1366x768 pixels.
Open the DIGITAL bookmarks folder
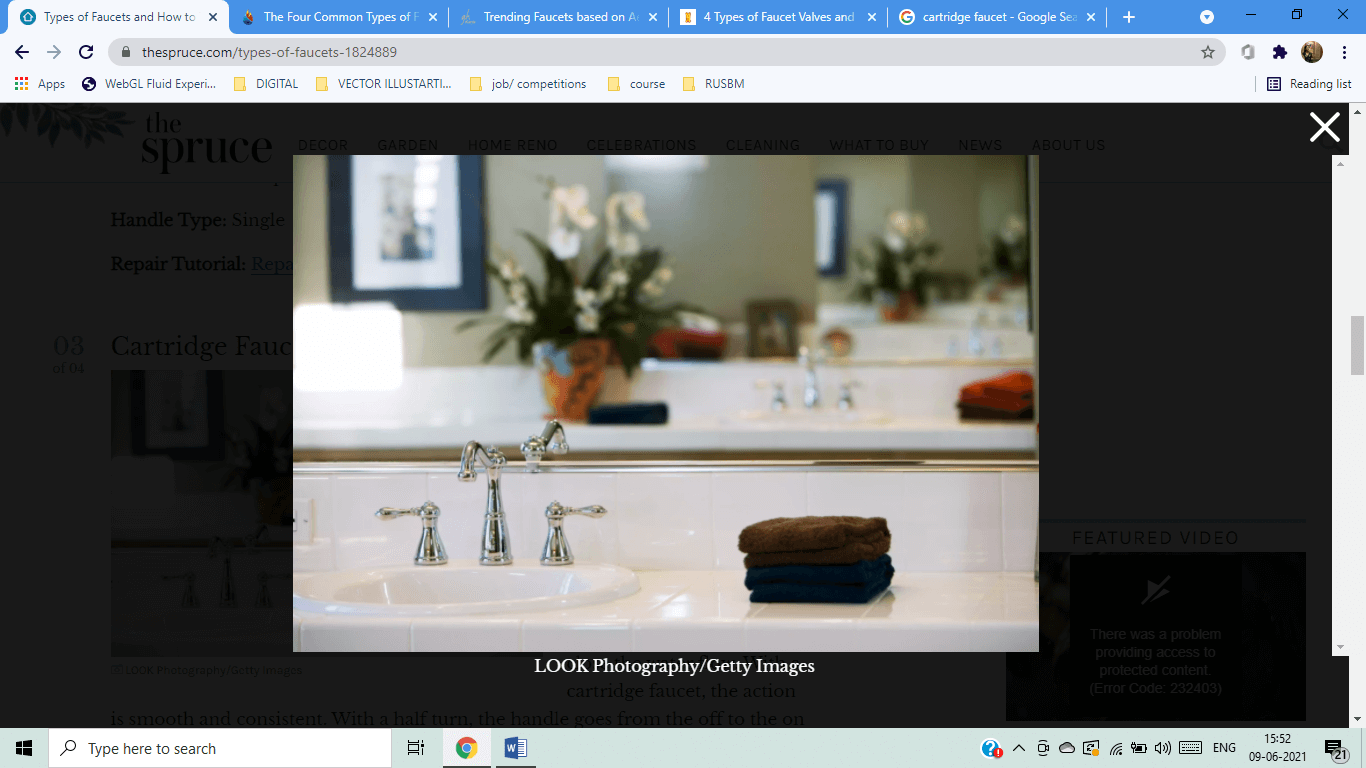pyautogui.click(x=266, y=84)
